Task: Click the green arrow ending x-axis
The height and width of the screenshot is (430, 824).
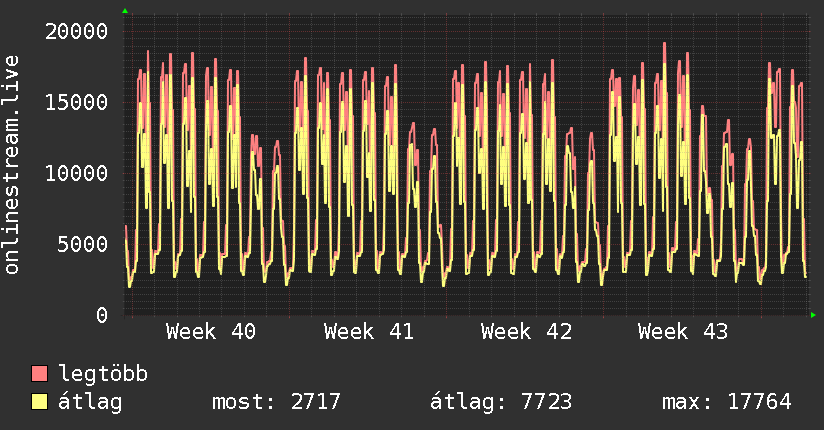Action: pyautogui.click(x=813, y=315)
